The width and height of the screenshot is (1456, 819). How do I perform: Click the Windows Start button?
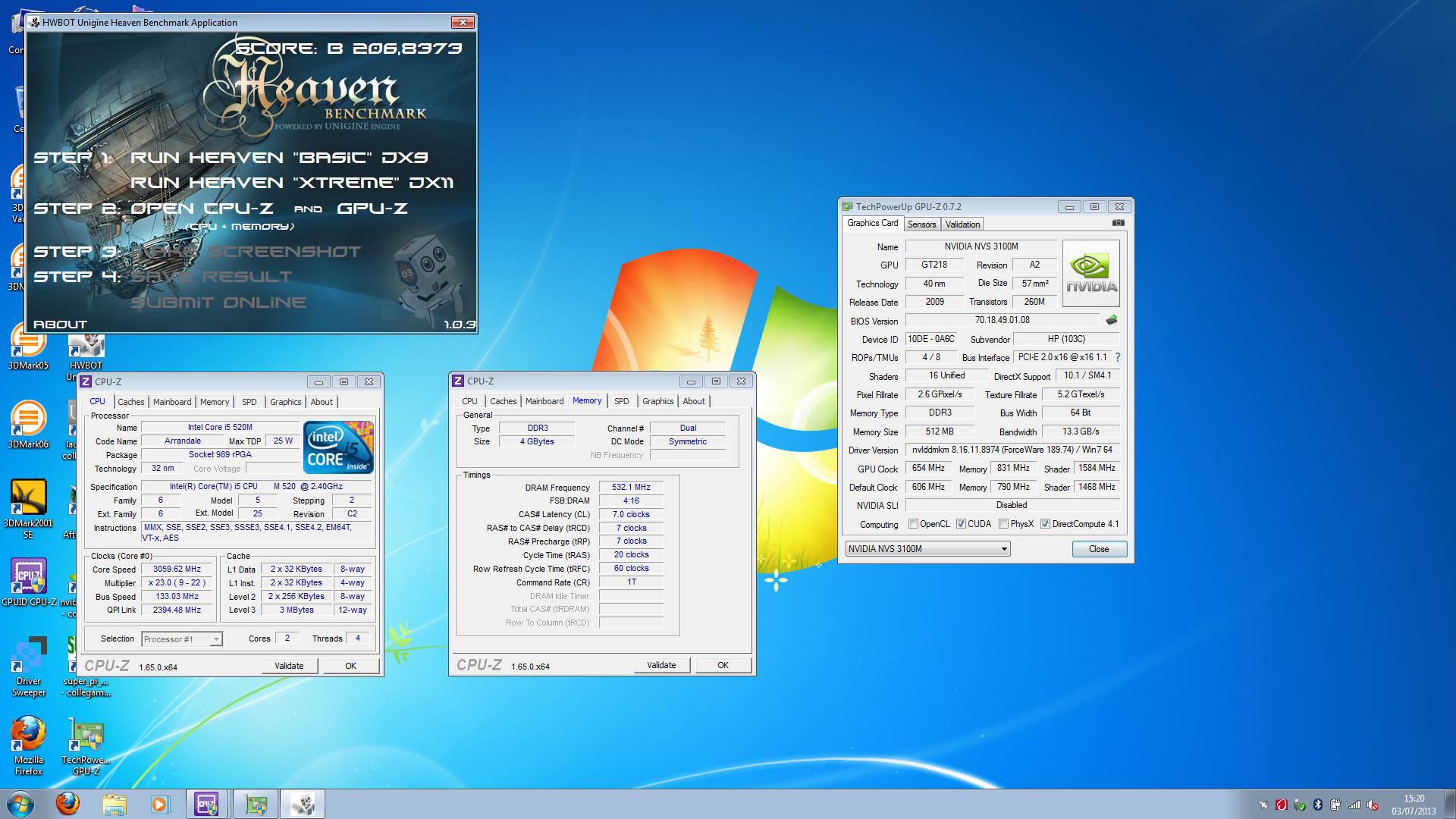[x=20, y=804]
